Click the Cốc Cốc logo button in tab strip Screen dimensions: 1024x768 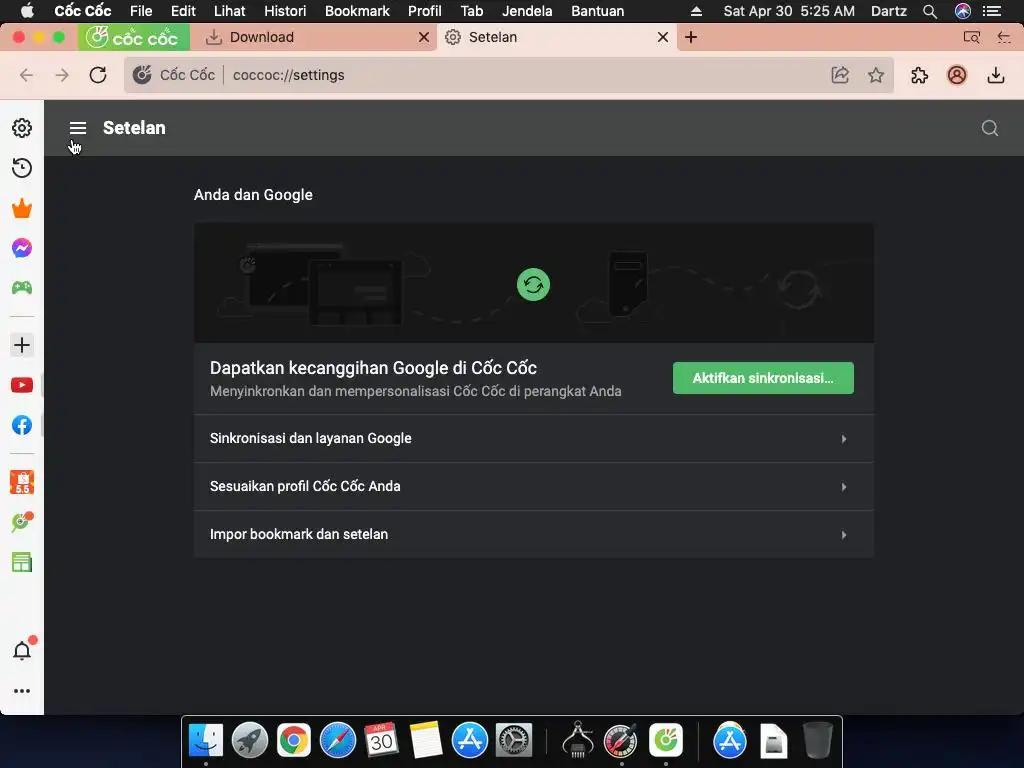tap(134, 37)
